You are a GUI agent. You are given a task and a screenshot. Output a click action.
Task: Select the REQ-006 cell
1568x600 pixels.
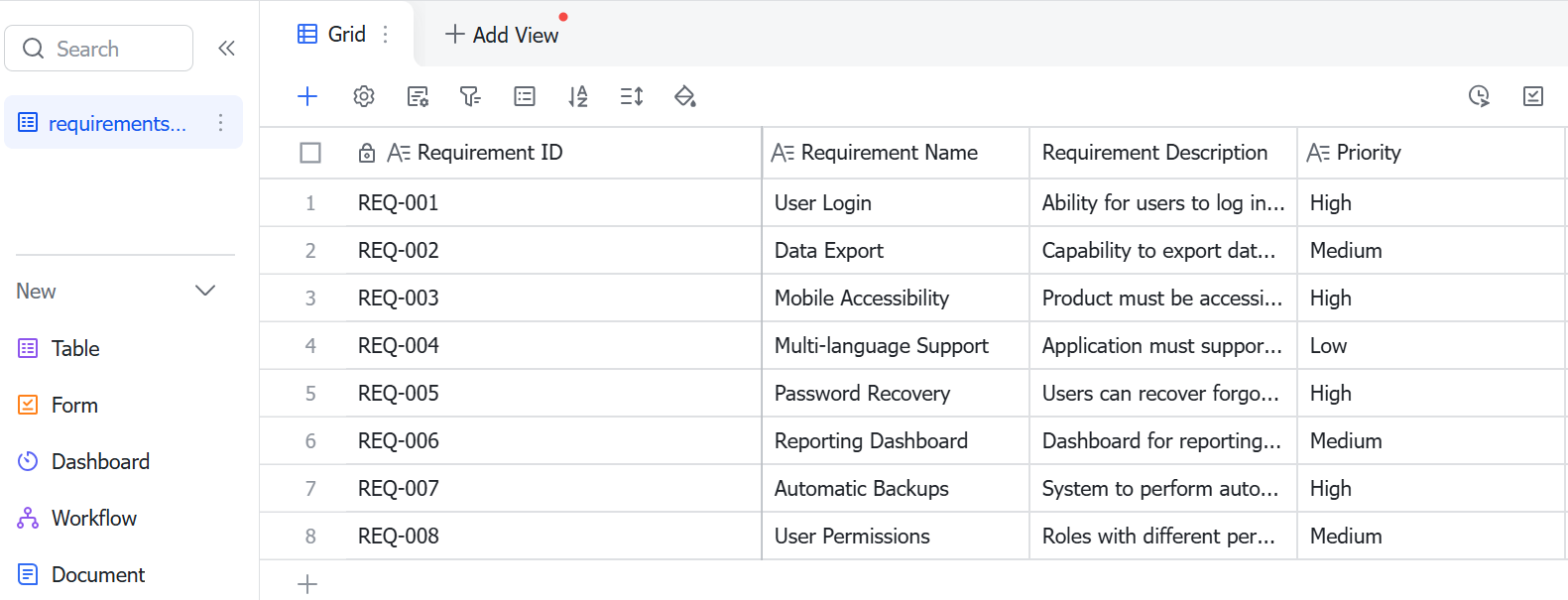click(551, 441)
